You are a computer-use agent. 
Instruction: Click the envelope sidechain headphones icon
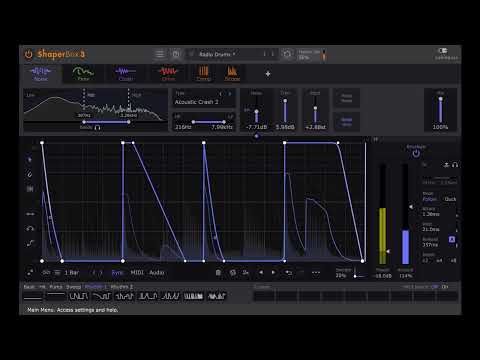tap(455, 165)
